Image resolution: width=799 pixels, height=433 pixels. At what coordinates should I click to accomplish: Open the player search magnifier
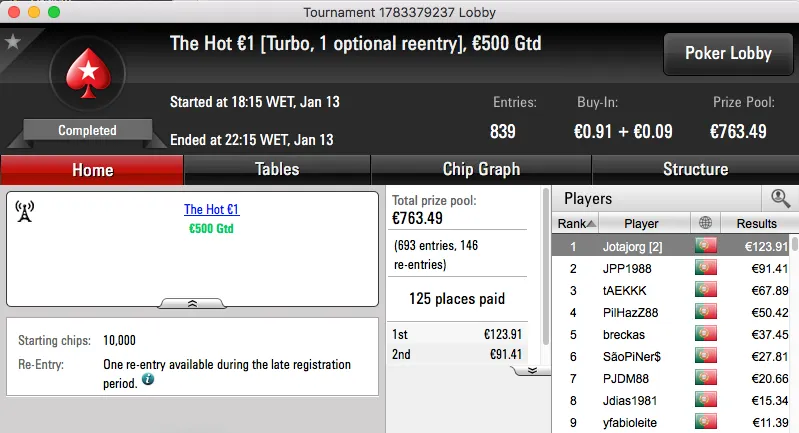click(780, 198)
